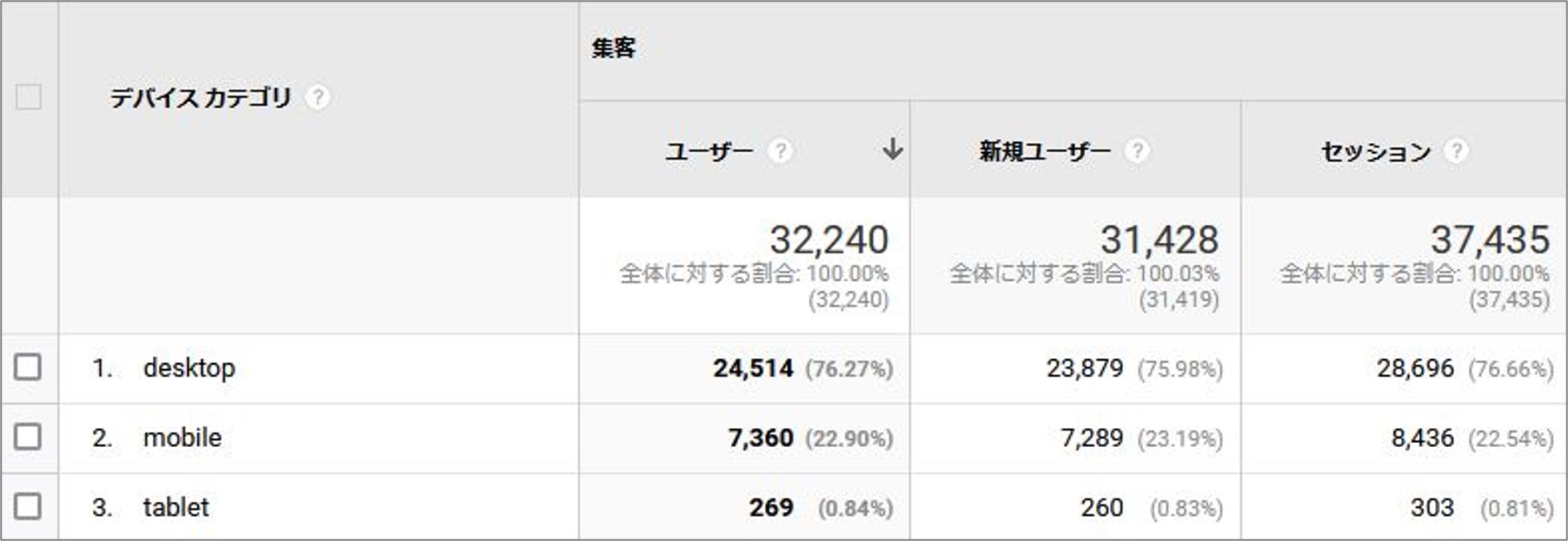Click help icon next to ユーザー header
1568x541 pixels.
tap(780, 151)
